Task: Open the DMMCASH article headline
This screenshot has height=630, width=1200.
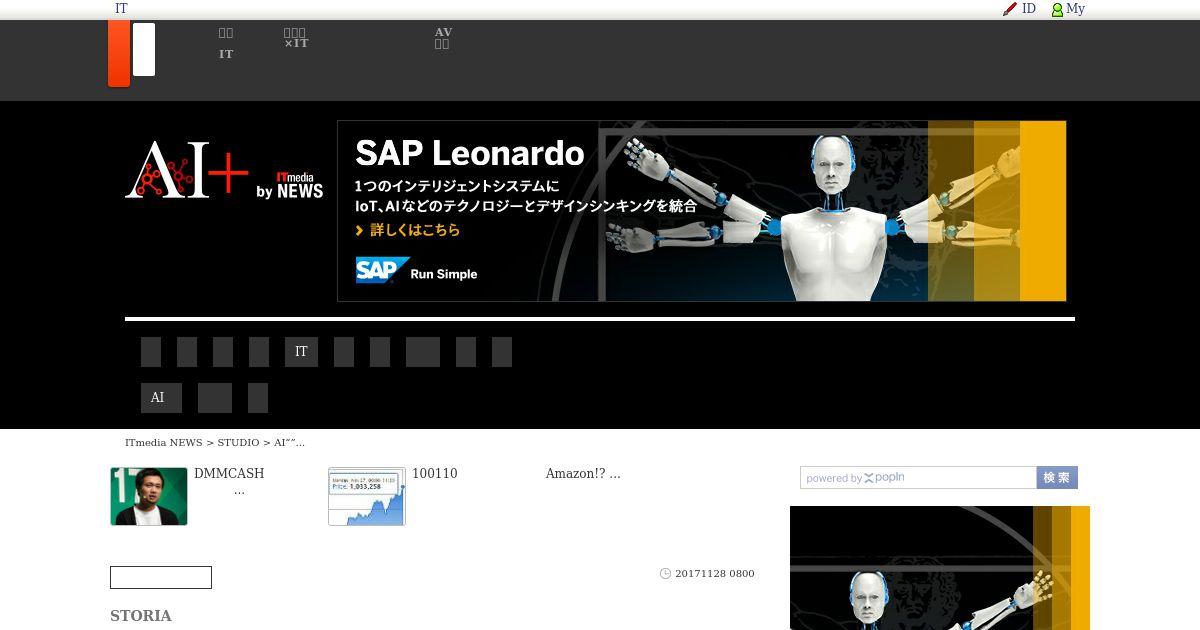Action: [229, 482]
